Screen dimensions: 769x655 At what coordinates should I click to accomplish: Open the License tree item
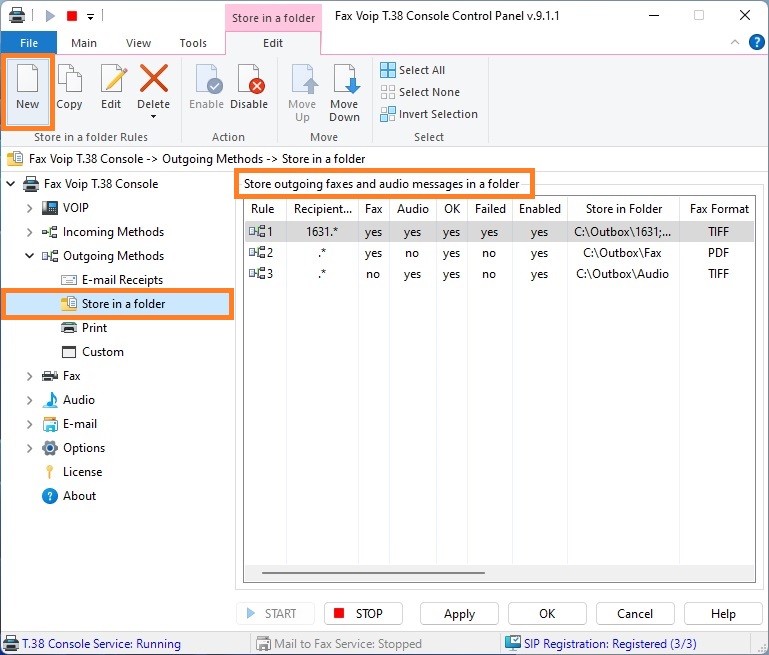[x=73, y=472]
